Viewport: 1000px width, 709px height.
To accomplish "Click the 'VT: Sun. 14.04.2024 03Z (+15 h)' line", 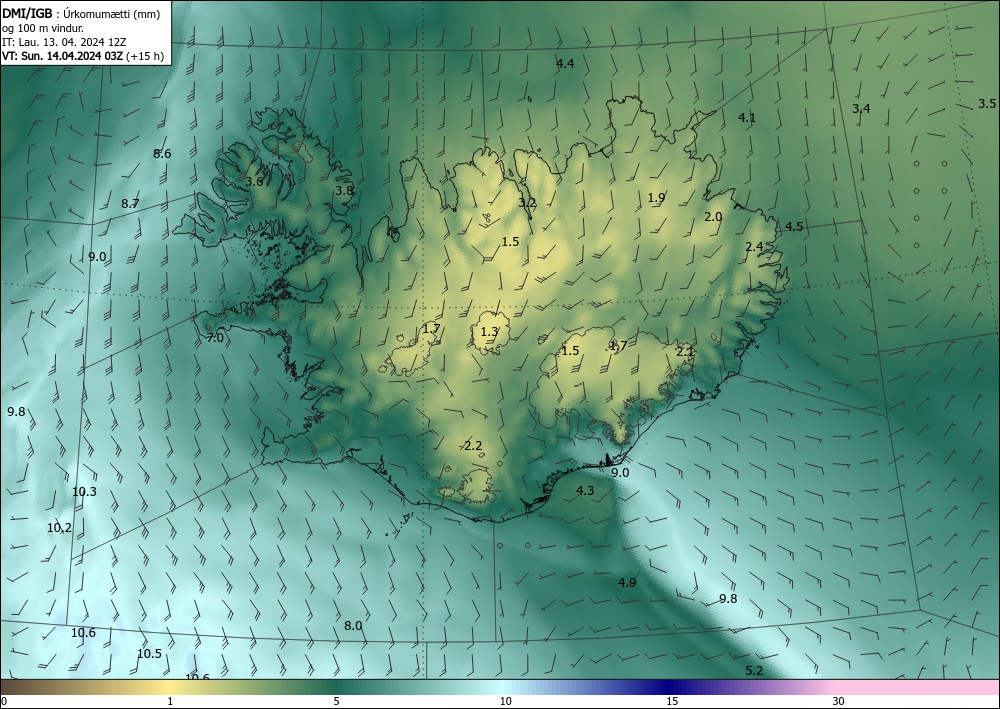I will click(x=82, y=56).
